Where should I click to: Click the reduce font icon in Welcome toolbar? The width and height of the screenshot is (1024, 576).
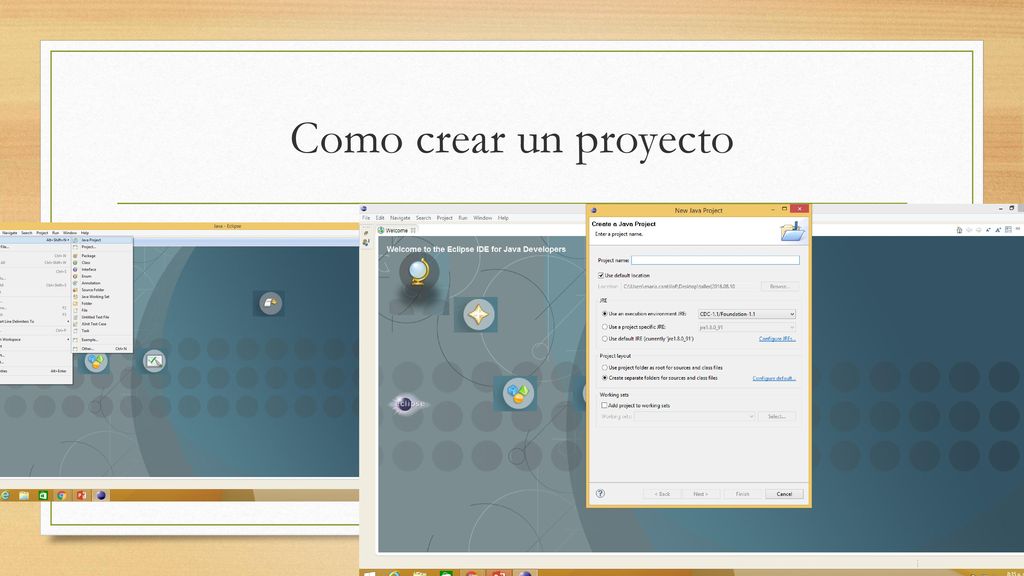tap(988, 230)
